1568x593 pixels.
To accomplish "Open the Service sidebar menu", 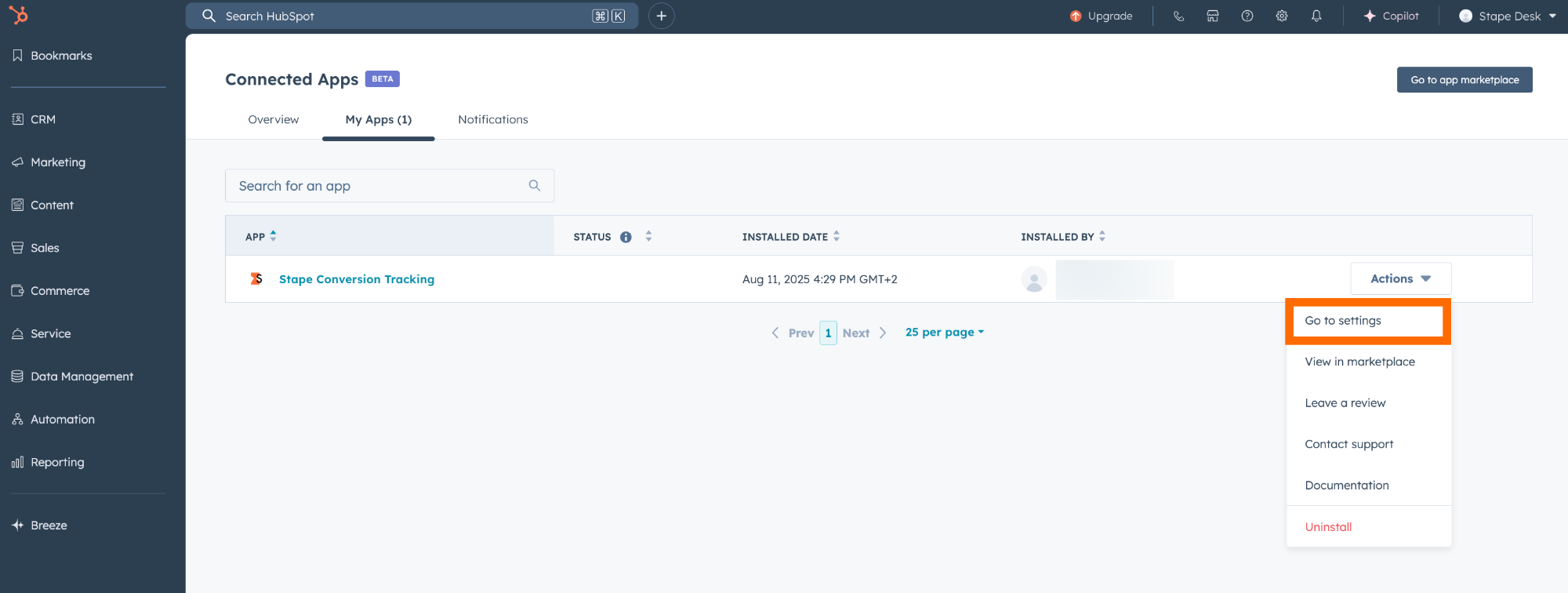I will (41, 333).
